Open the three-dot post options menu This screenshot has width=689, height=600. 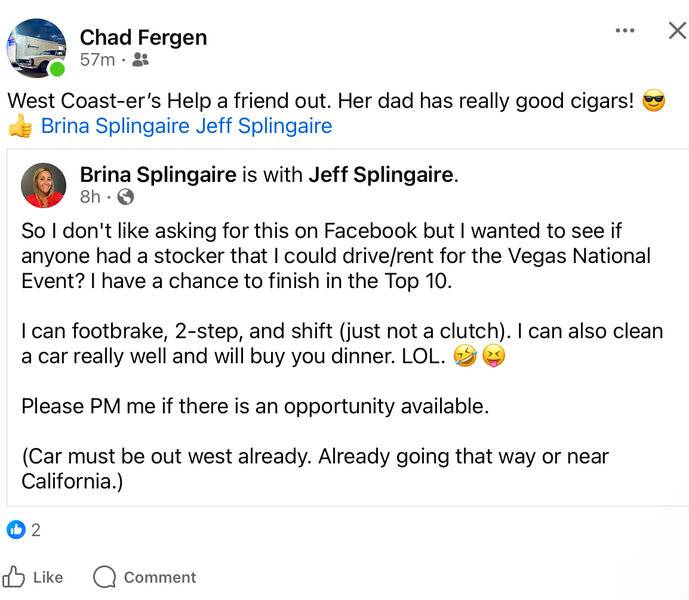625,31
